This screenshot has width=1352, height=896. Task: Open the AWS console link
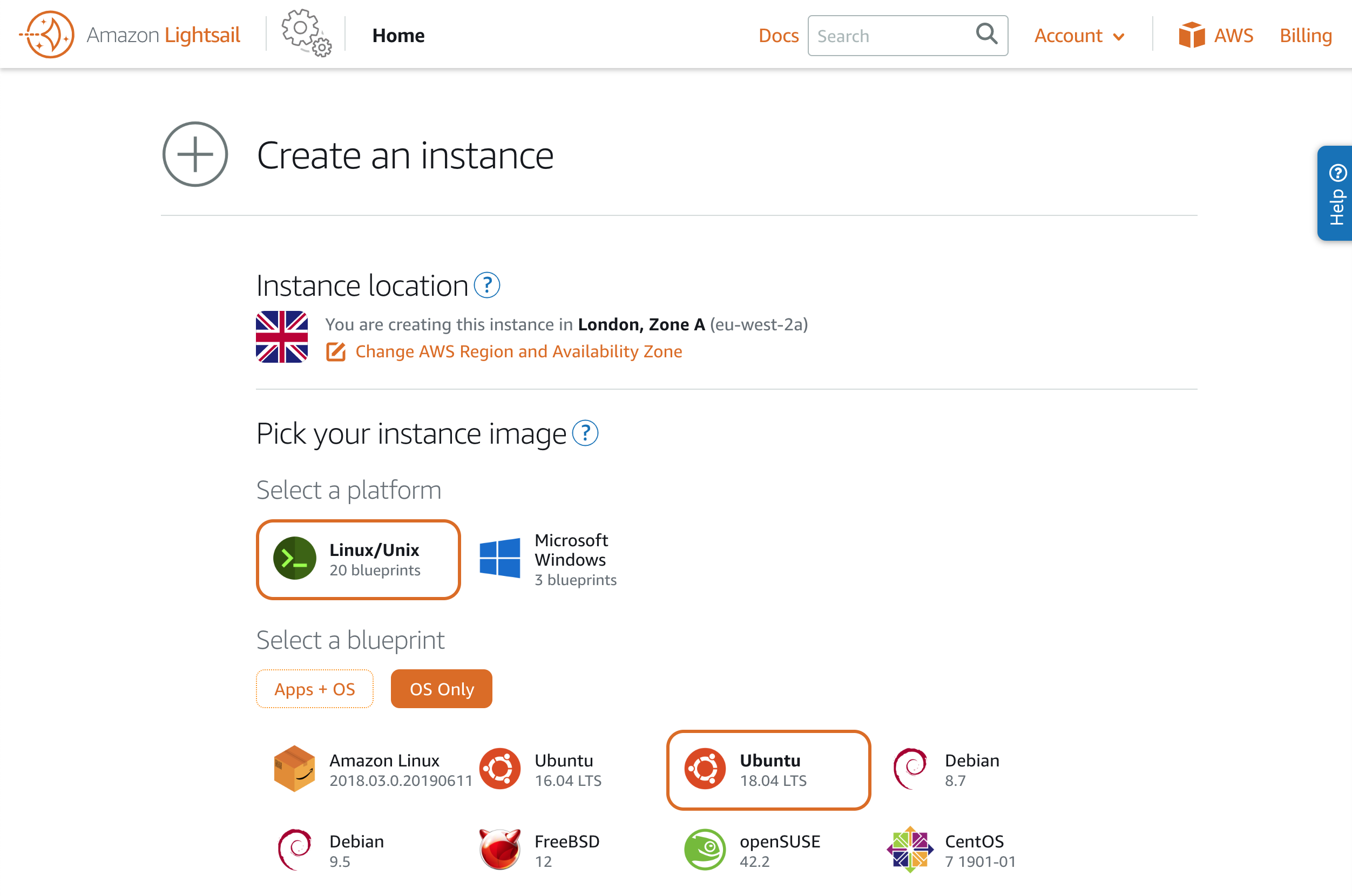(x=1215, y=36)
